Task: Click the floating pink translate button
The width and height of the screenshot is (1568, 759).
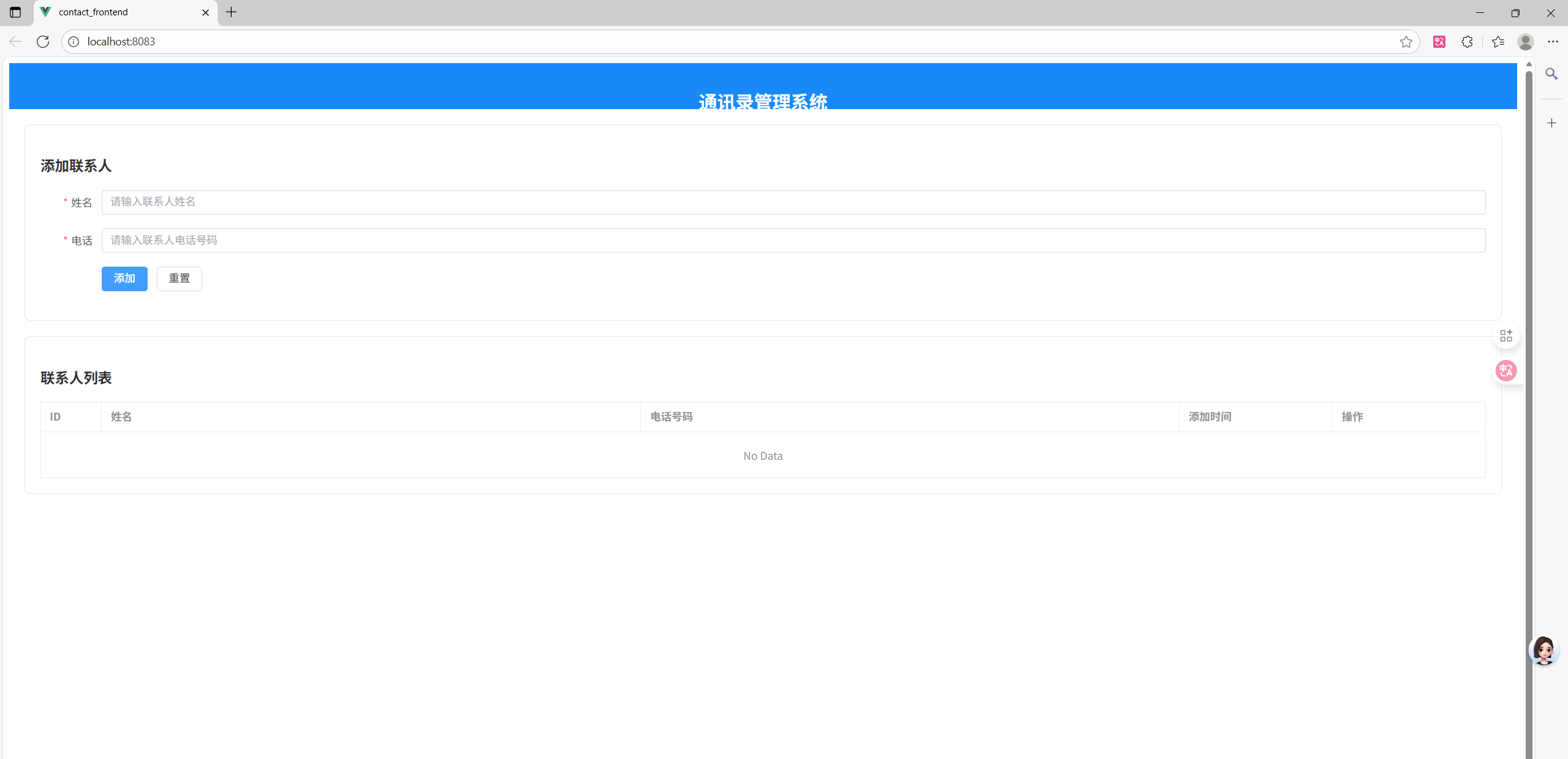Action: pos(1506,370)
